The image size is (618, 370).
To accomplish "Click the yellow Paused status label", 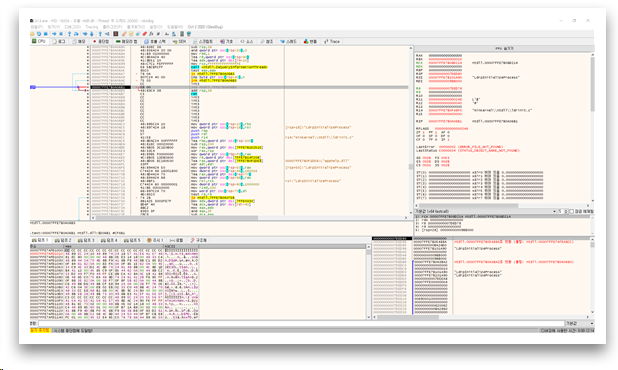I will click(x=40, y=330).
